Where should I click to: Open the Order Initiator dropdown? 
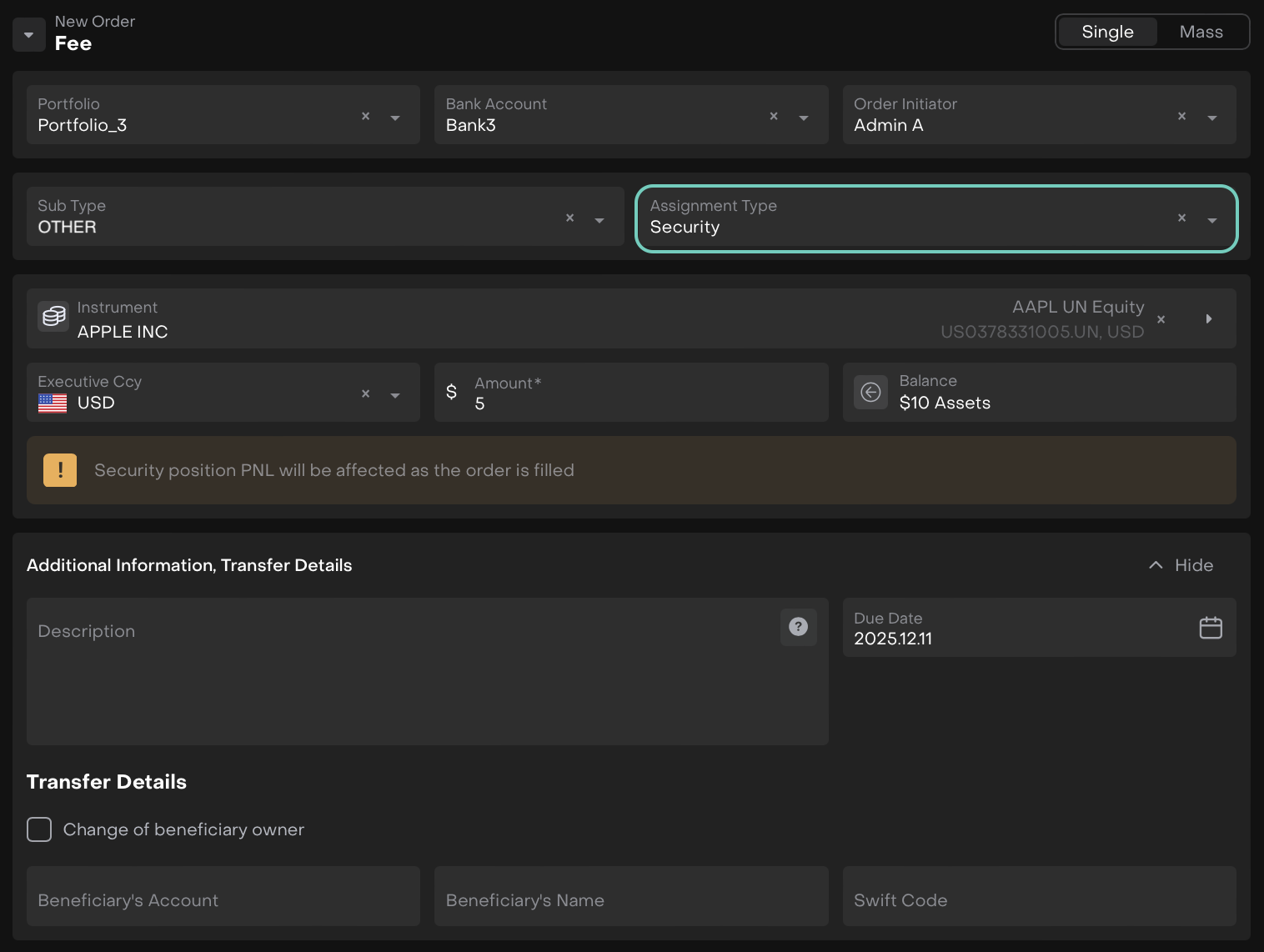[x=1212, y=118]
